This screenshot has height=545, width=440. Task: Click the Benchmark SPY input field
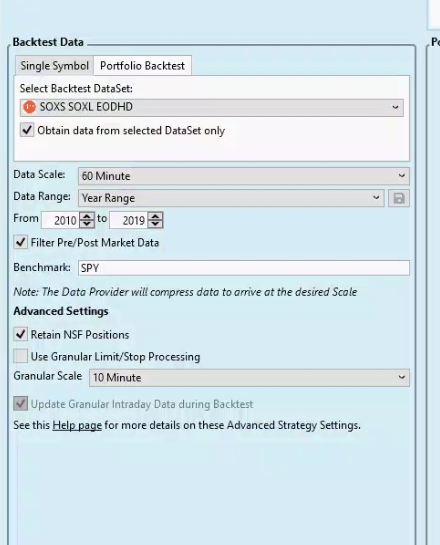244,268
